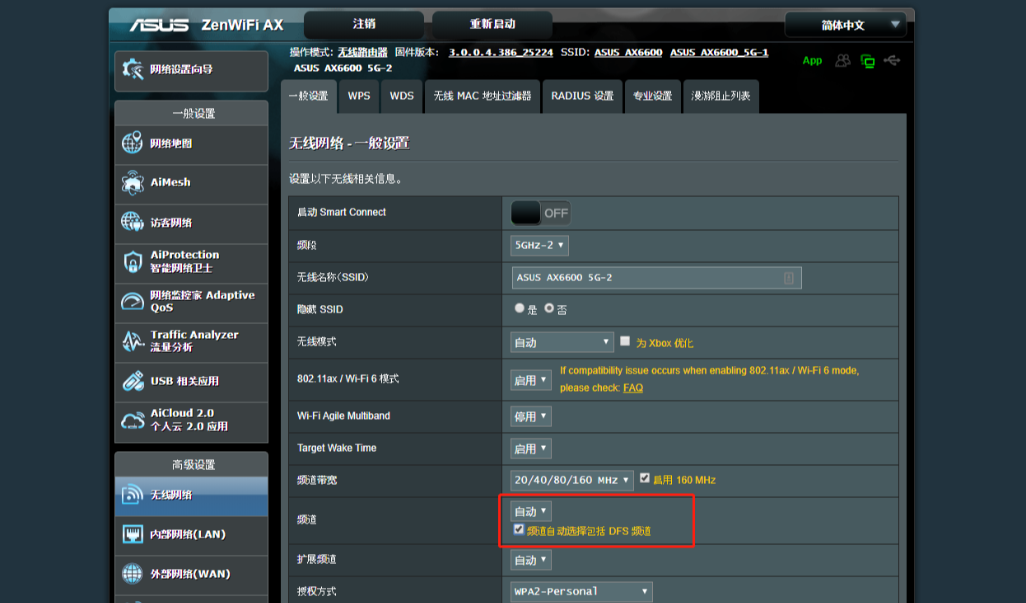The image size is (1026, 603).
Task: Select 否 for hidden SSID
Action: tap(549, 308)
